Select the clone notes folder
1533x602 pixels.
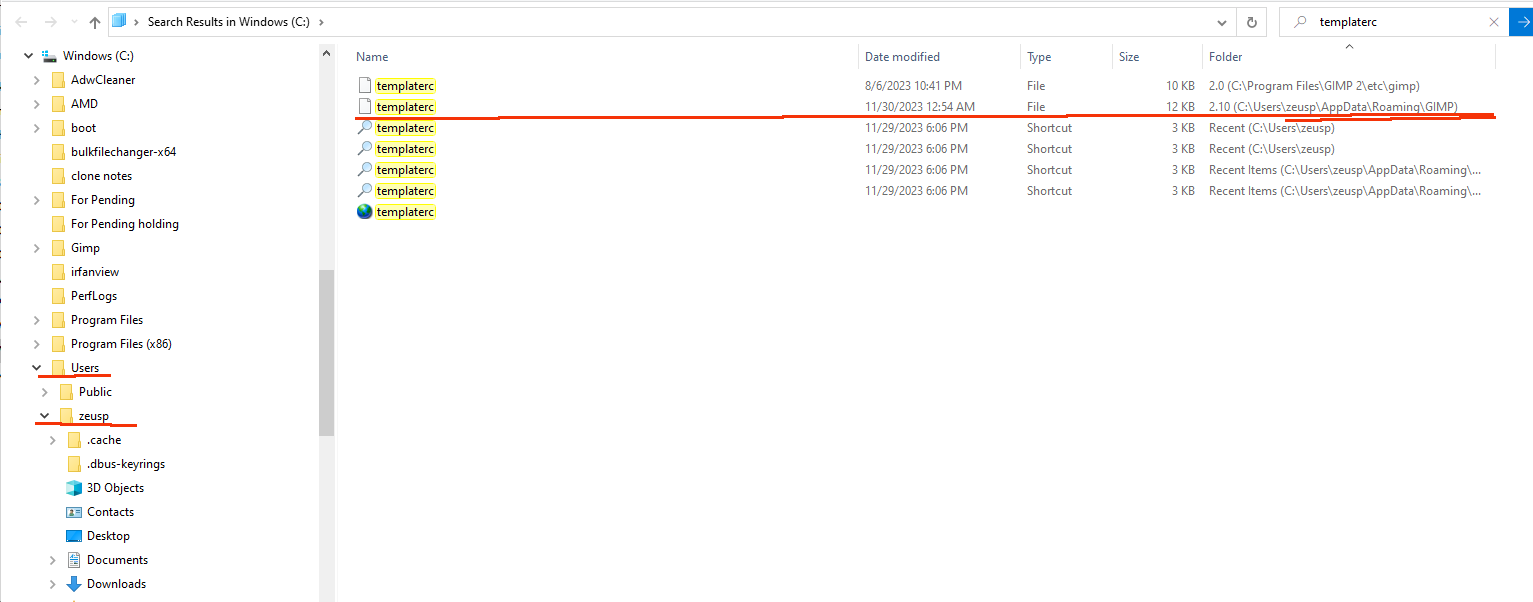coord(101,176)
